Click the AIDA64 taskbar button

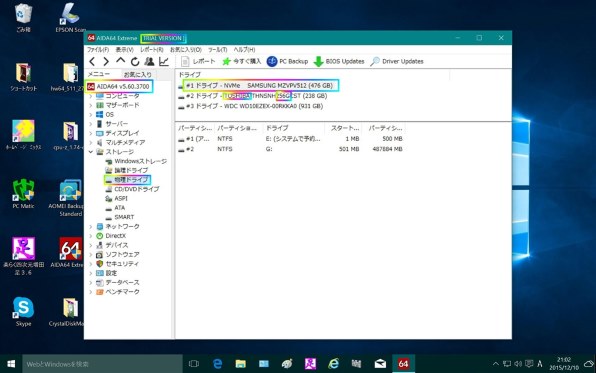tap(403, 364)
